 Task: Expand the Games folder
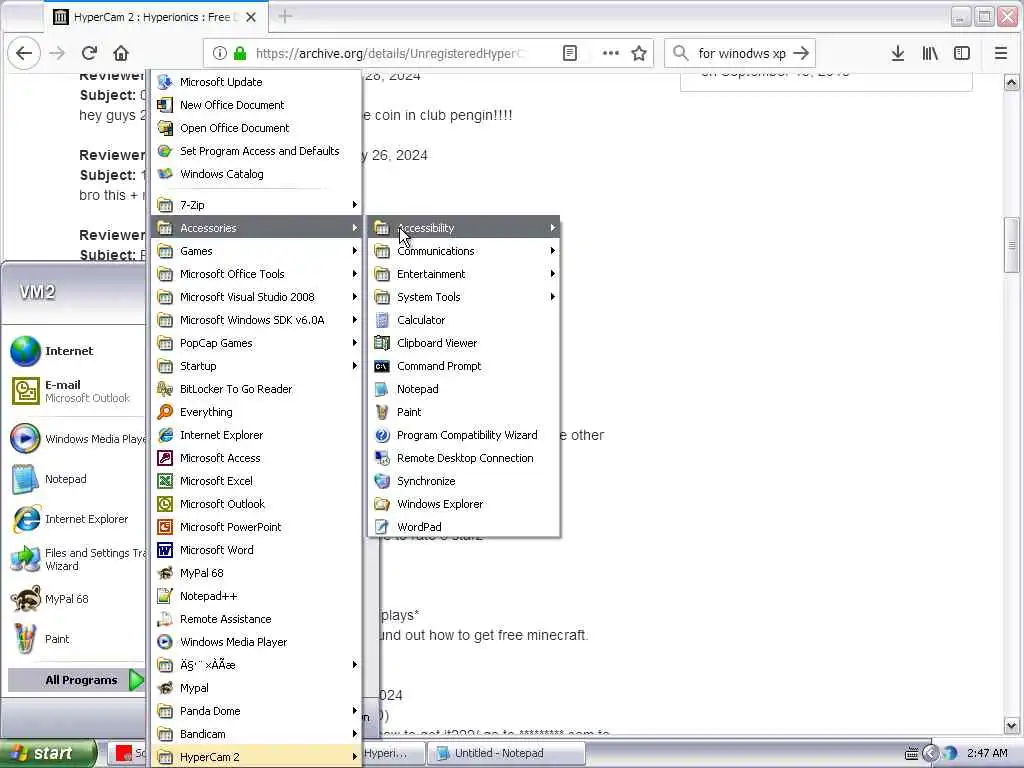257,251
